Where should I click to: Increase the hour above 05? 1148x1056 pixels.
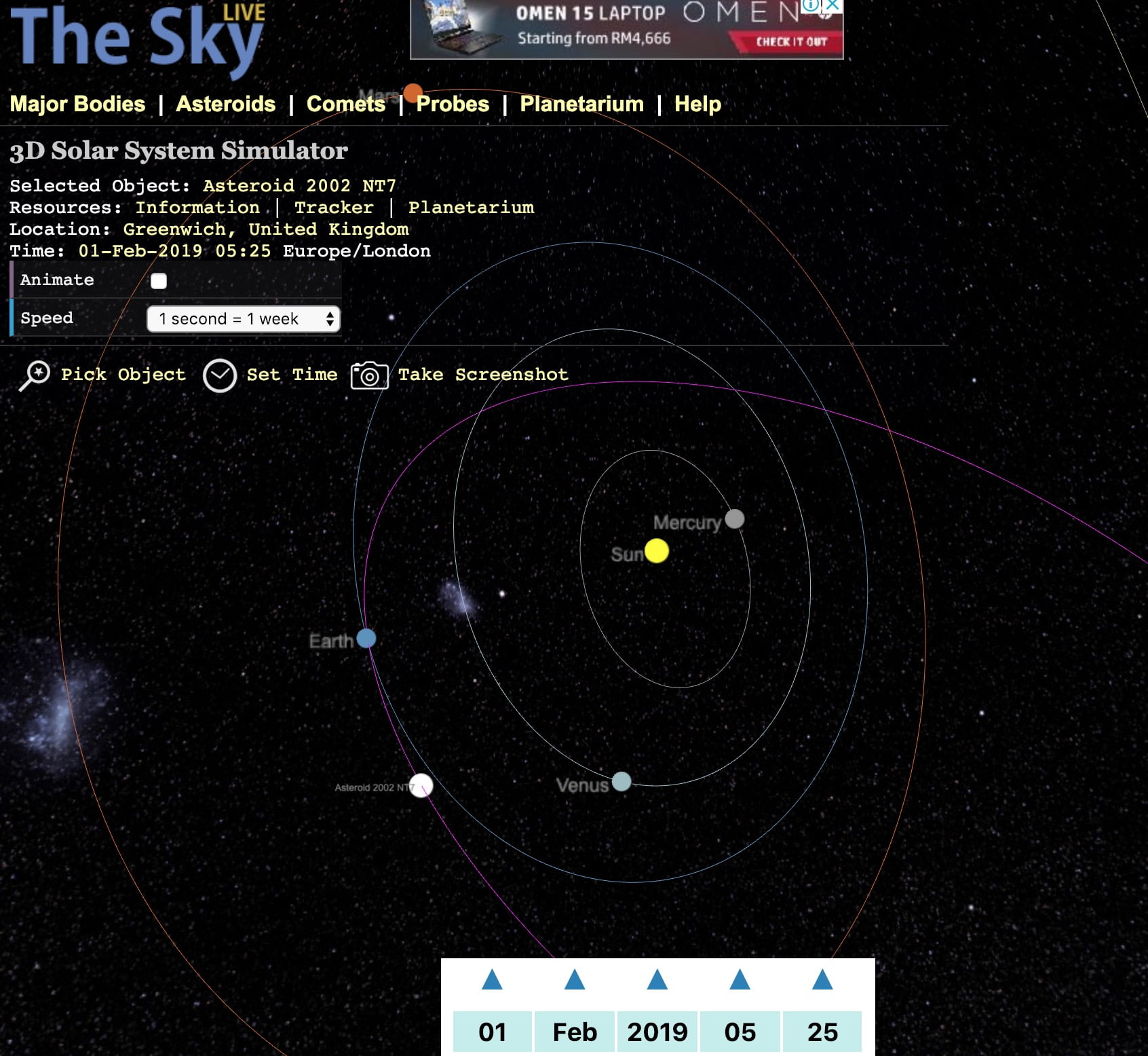(x=740, y=979)
